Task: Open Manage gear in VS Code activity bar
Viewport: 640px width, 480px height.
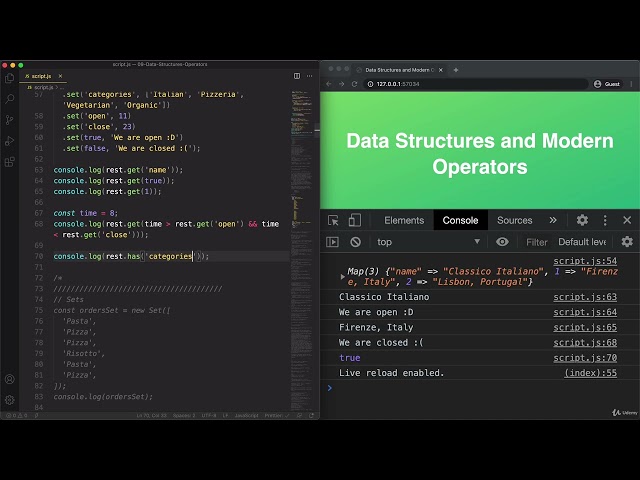Action: 9,400
